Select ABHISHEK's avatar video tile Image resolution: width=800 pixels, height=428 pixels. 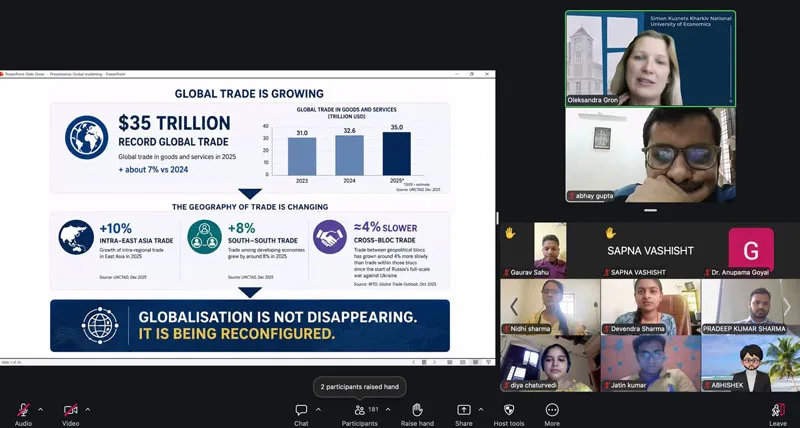point(751,363)
